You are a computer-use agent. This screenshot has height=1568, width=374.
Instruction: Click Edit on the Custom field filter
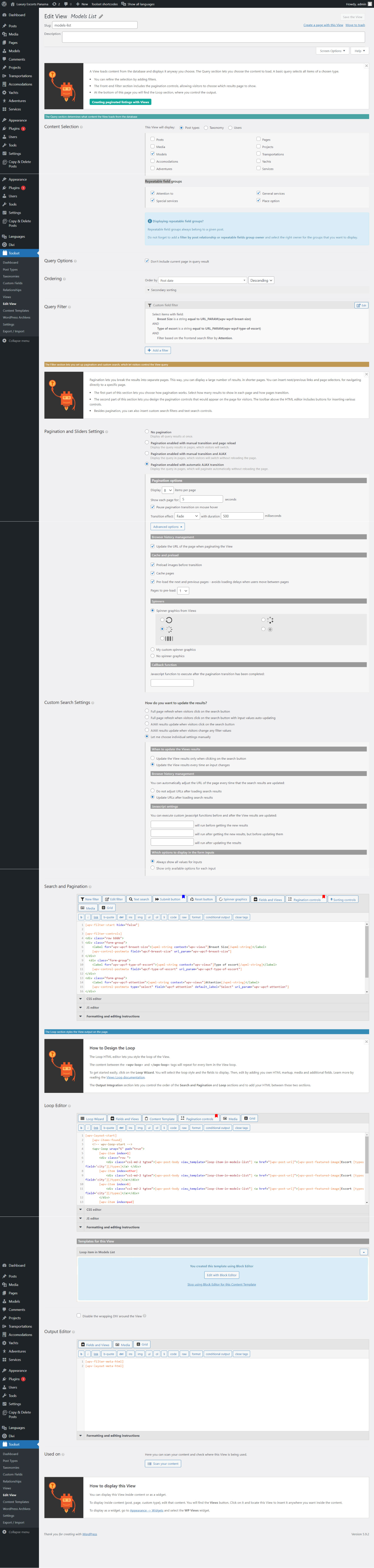pyautogui.click(x=361, y=305)
